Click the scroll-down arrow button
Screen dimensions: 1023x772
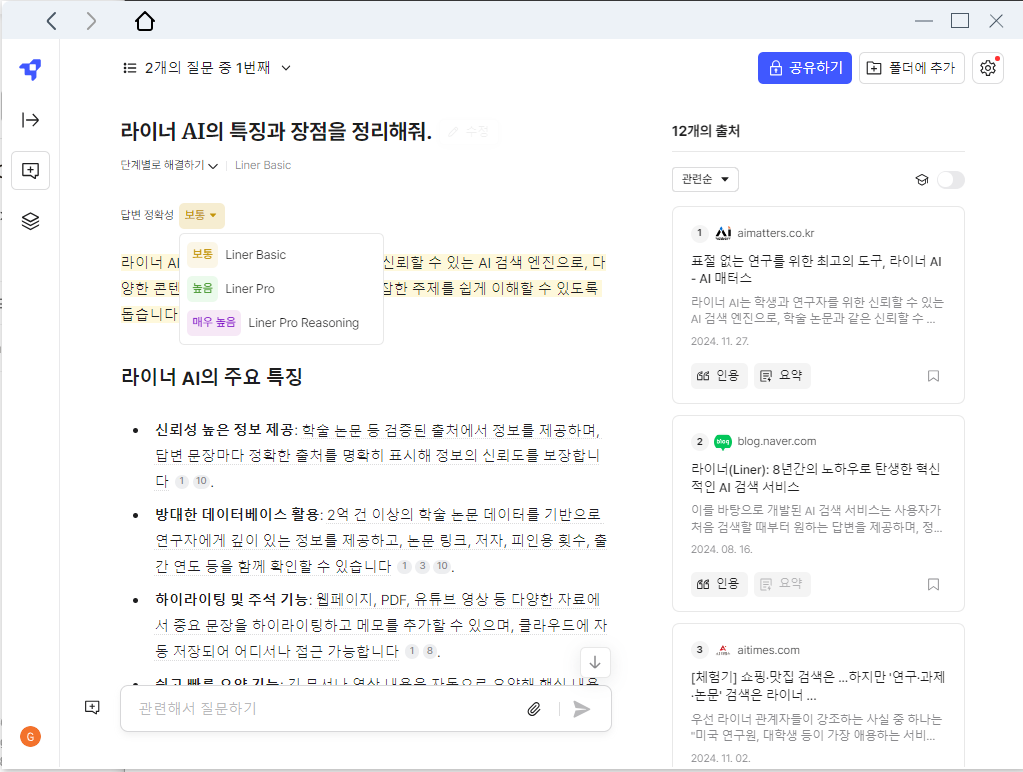point(595,662)
